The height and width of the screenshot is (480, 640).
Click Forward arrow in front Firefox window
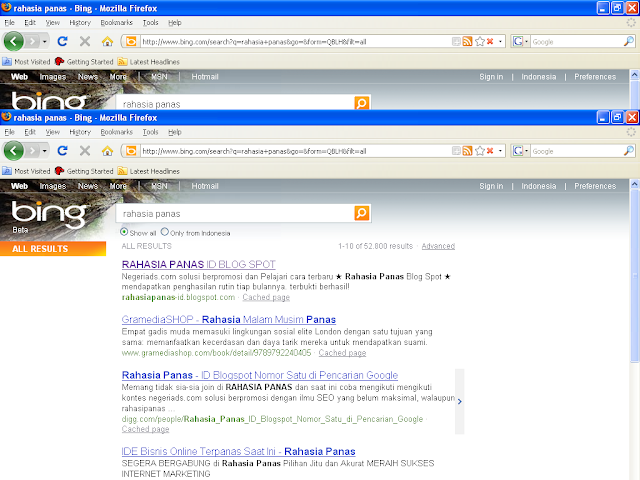pos(32,151)
